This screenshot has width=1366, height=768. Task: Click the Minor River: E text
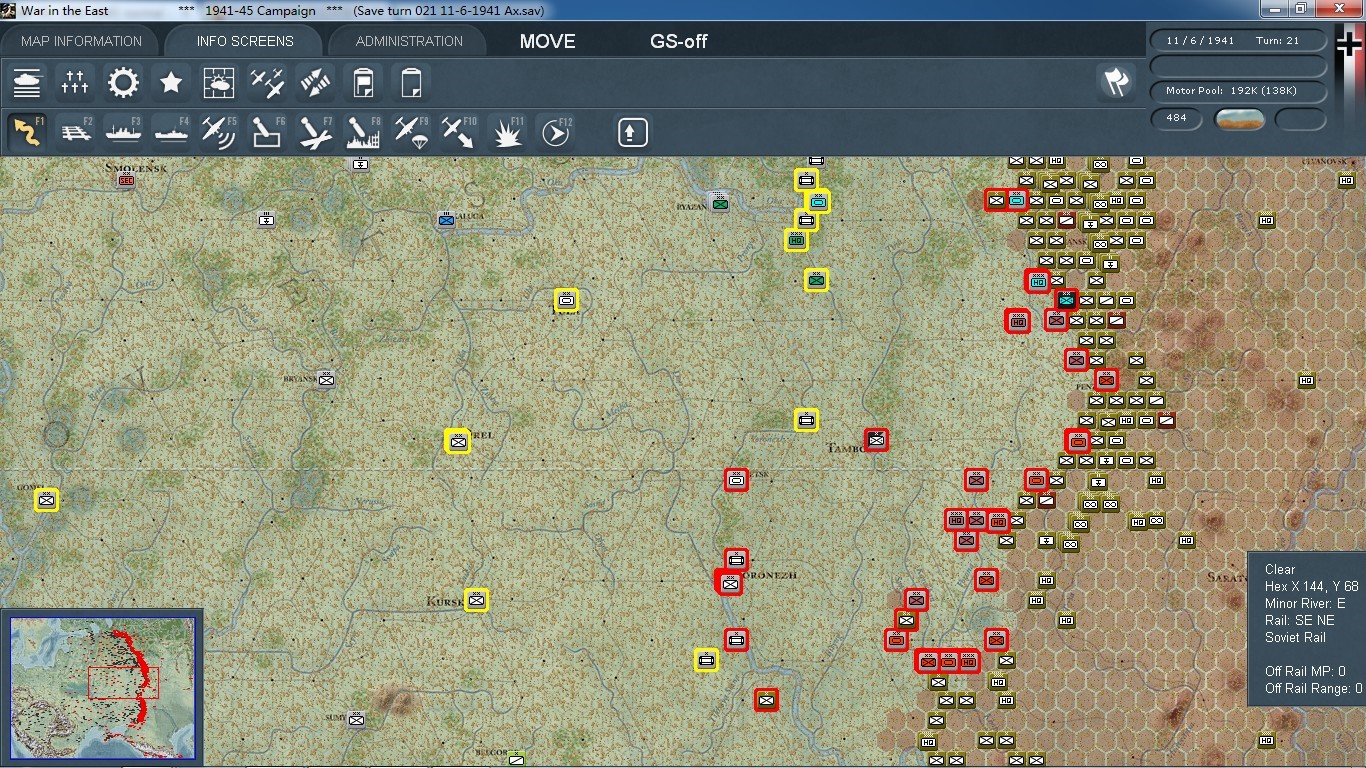1305,603
